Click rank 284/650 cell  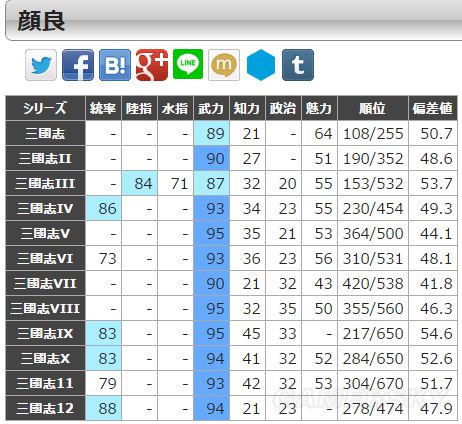click(373, 358)
